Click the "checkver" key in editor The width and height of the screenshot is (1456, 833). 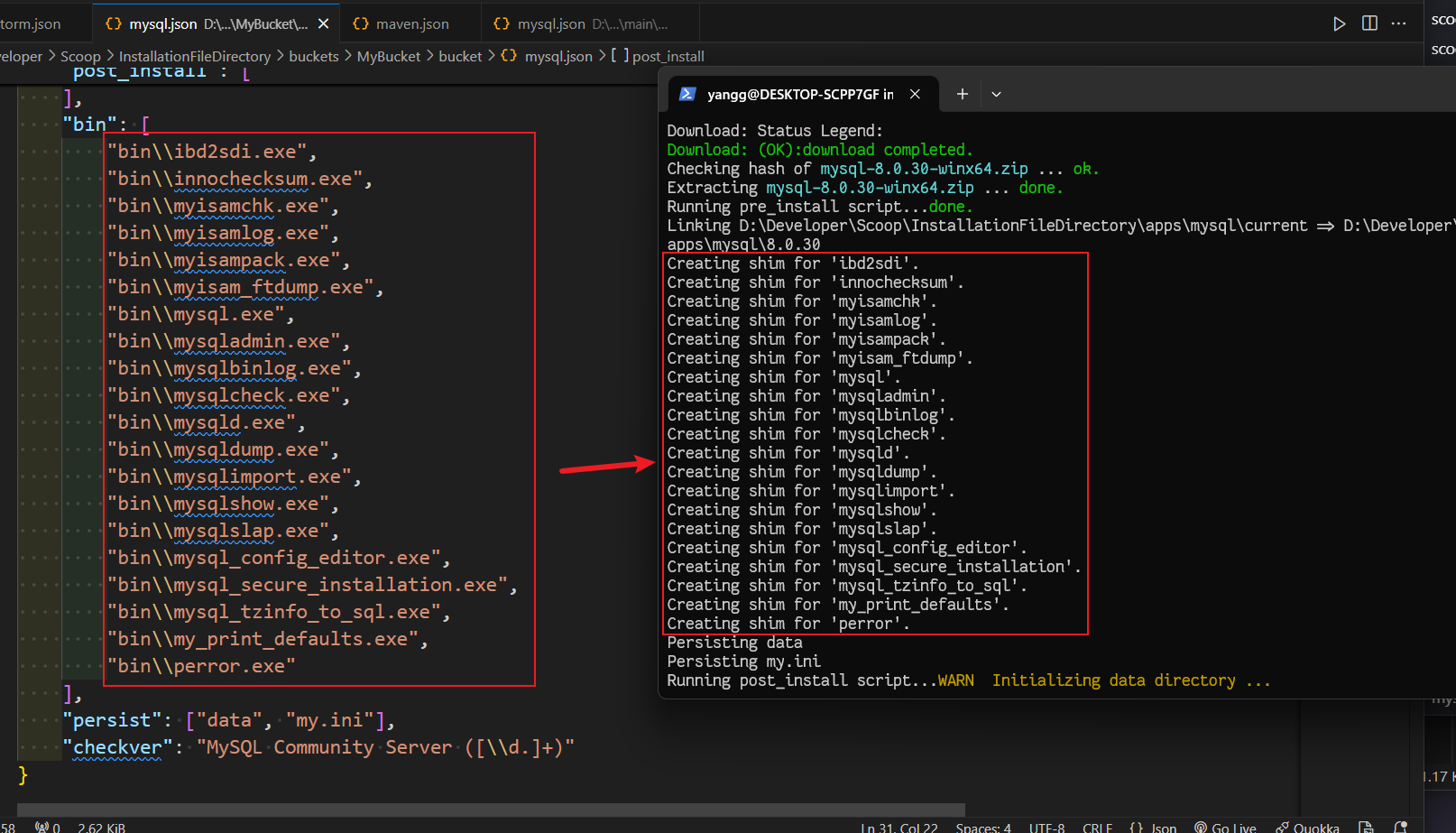(117, 747)
